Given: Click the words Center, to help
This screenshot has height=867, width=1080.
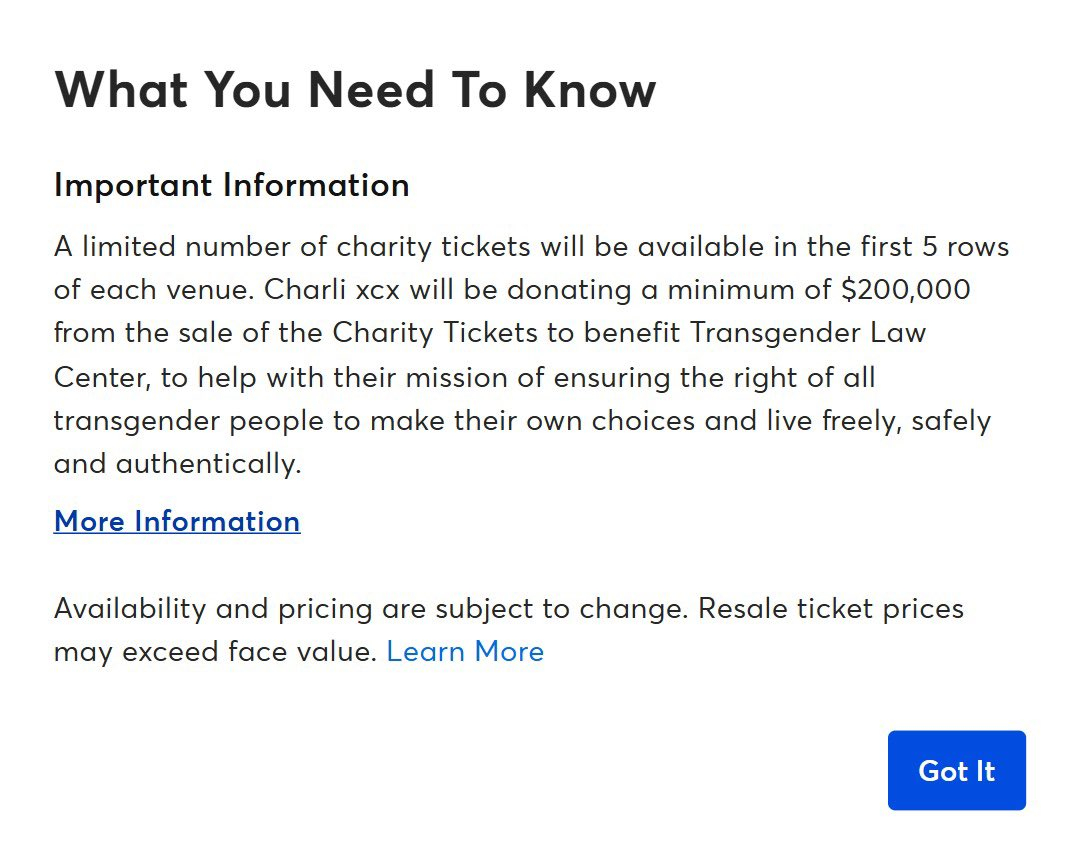Looking at the screenshot, I should (156, 377).
